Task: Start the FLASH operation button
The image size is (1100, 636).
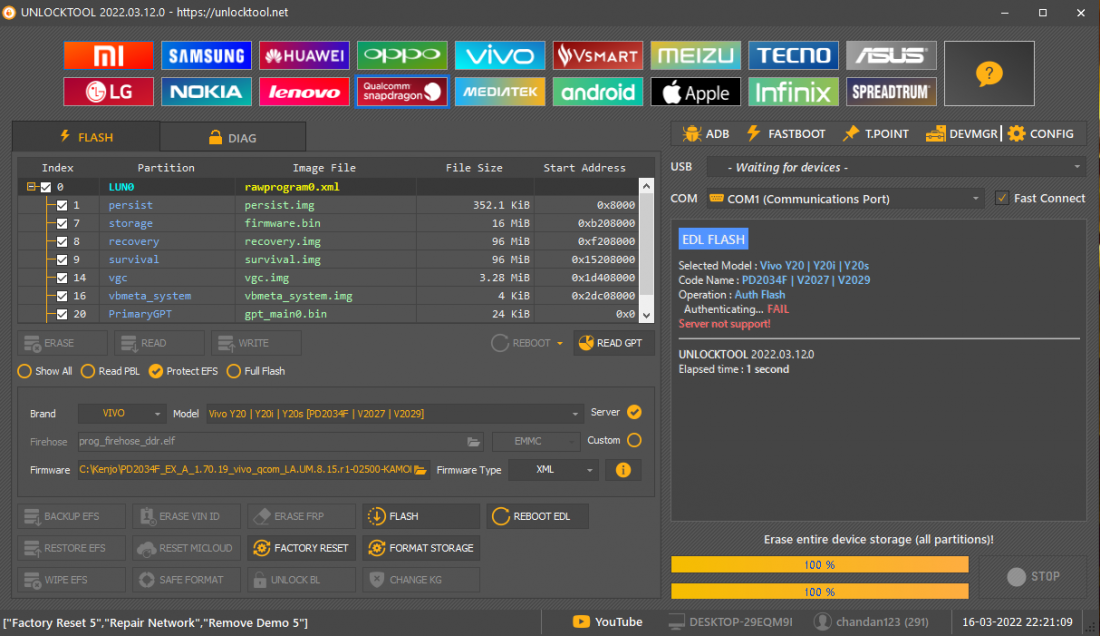Action: tap(421, 516)
